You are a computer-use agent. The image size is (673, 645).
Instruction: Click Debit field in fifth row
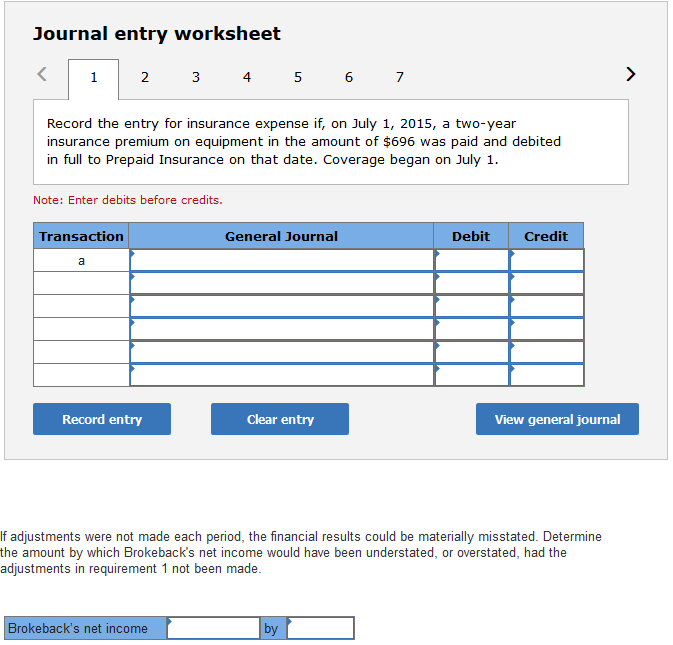[x=472, y=352]
